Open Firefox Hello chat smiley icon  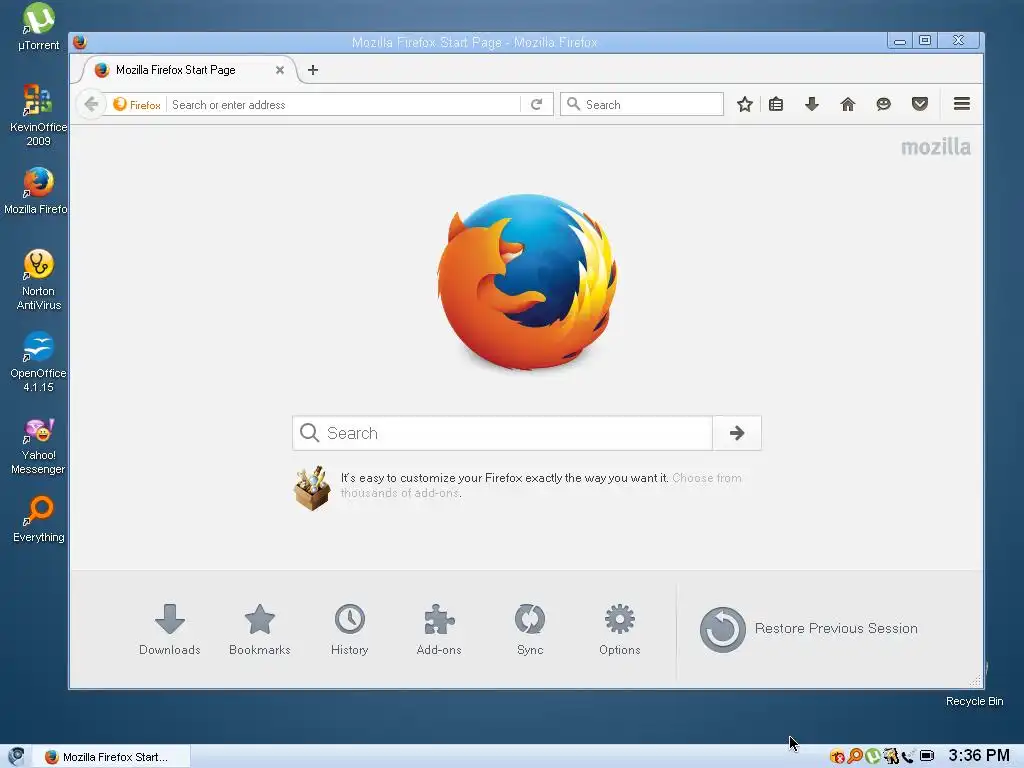(x=884, y=104)
